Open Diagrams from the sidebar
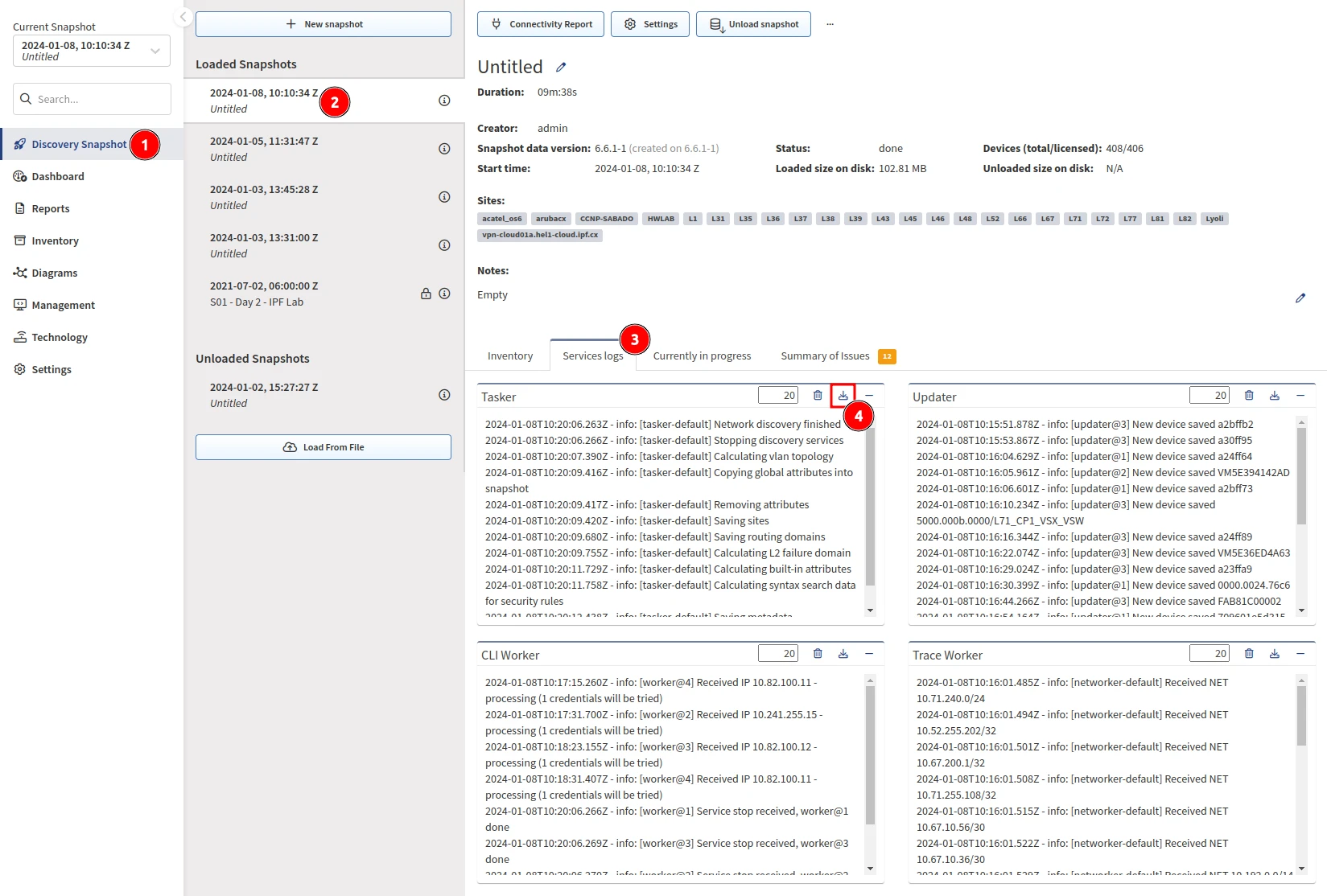Screen dimensions: 1327x896 click(x=55, y=273)
